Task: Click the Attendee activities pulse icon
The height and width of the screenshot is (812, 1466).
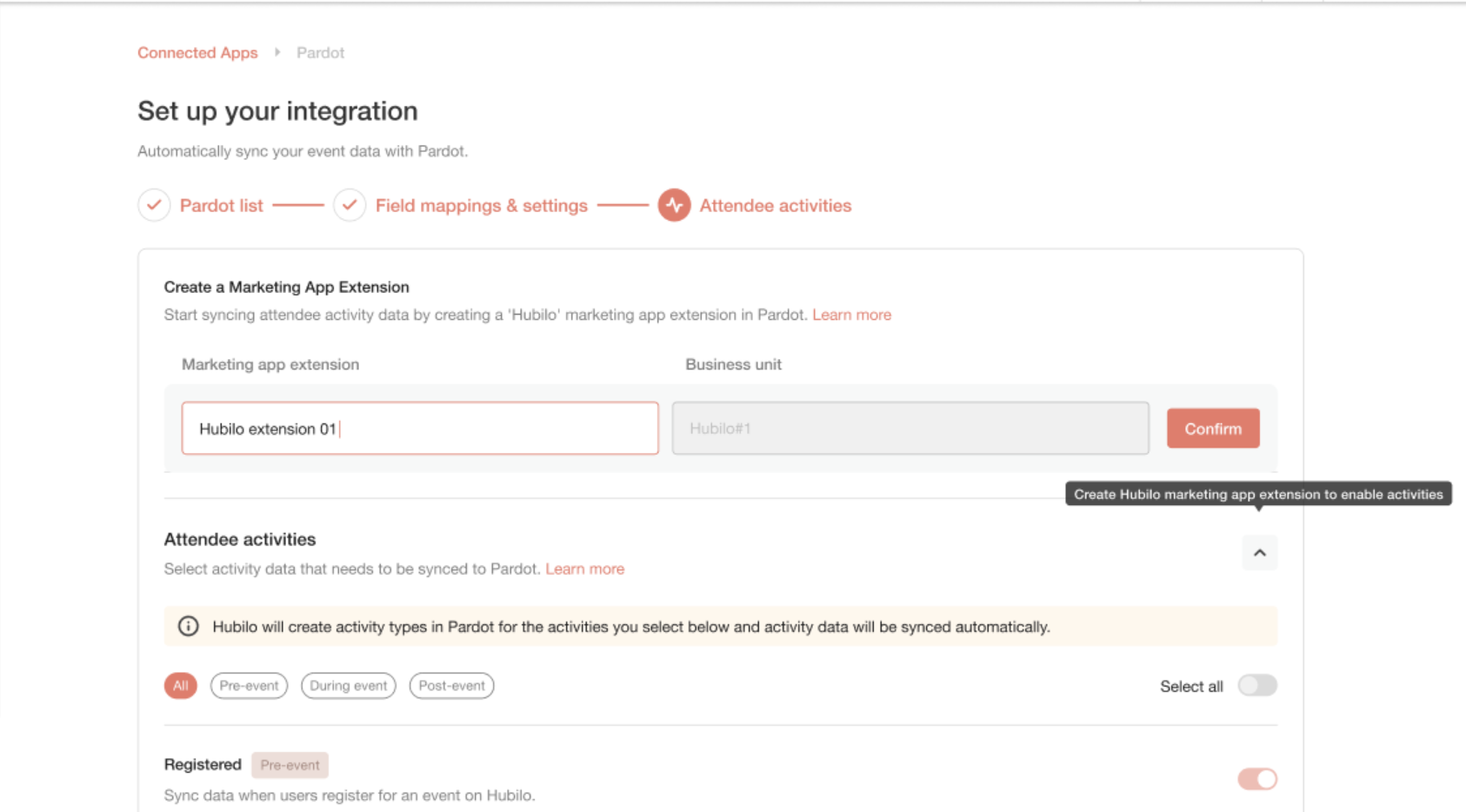Action: click(x=674, y=205)
